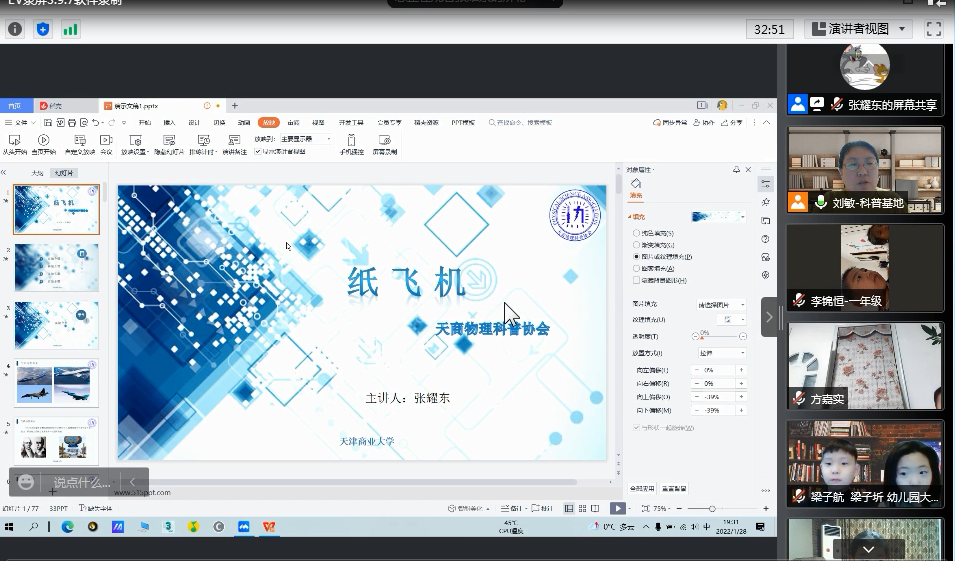This screenshot has width=955, height=561.
Task: Click the hide slide (隐藏幻灯片) icon
Action: 169,141
